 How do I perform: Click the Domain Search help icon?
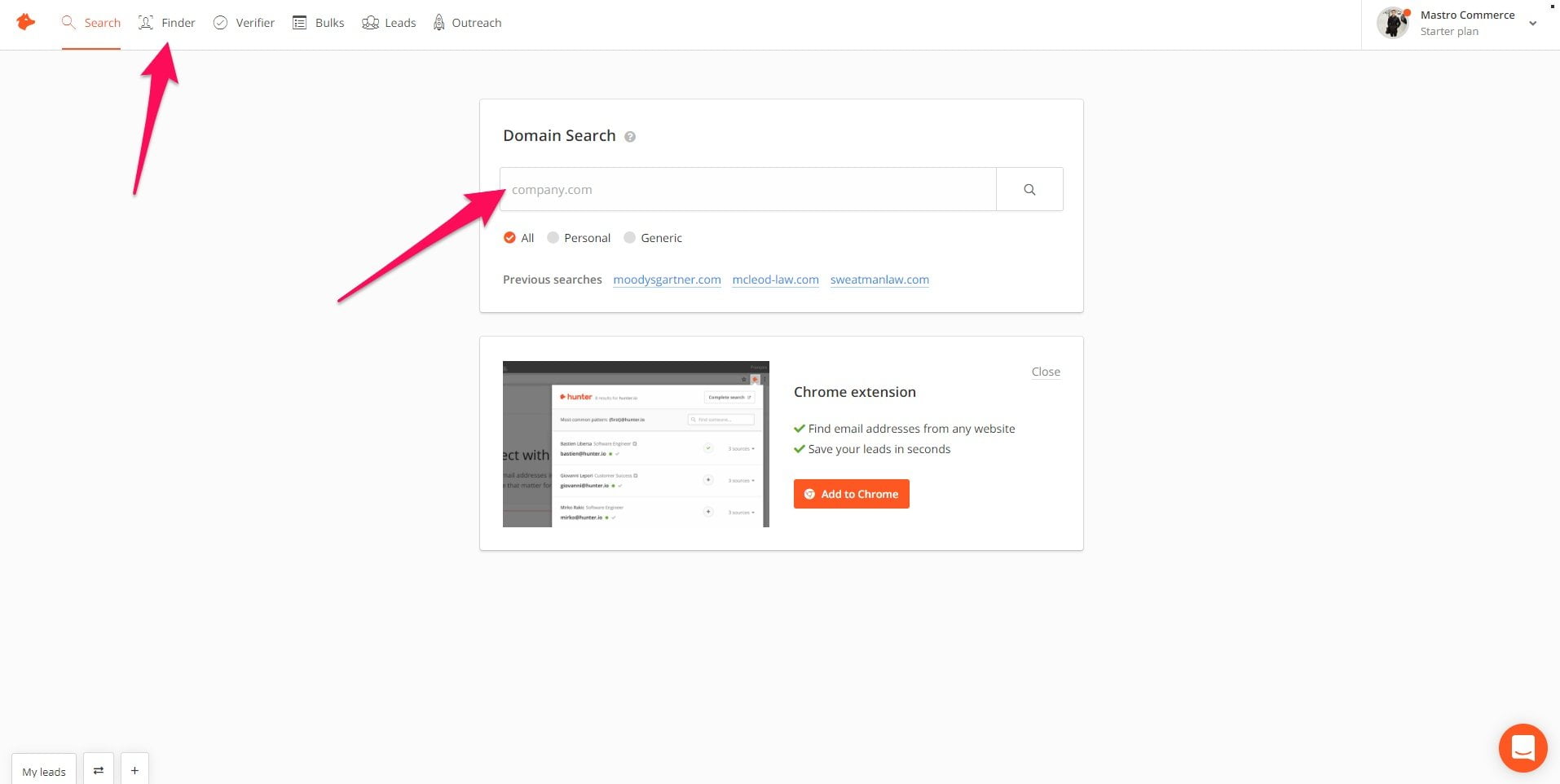tap(630, 137)
